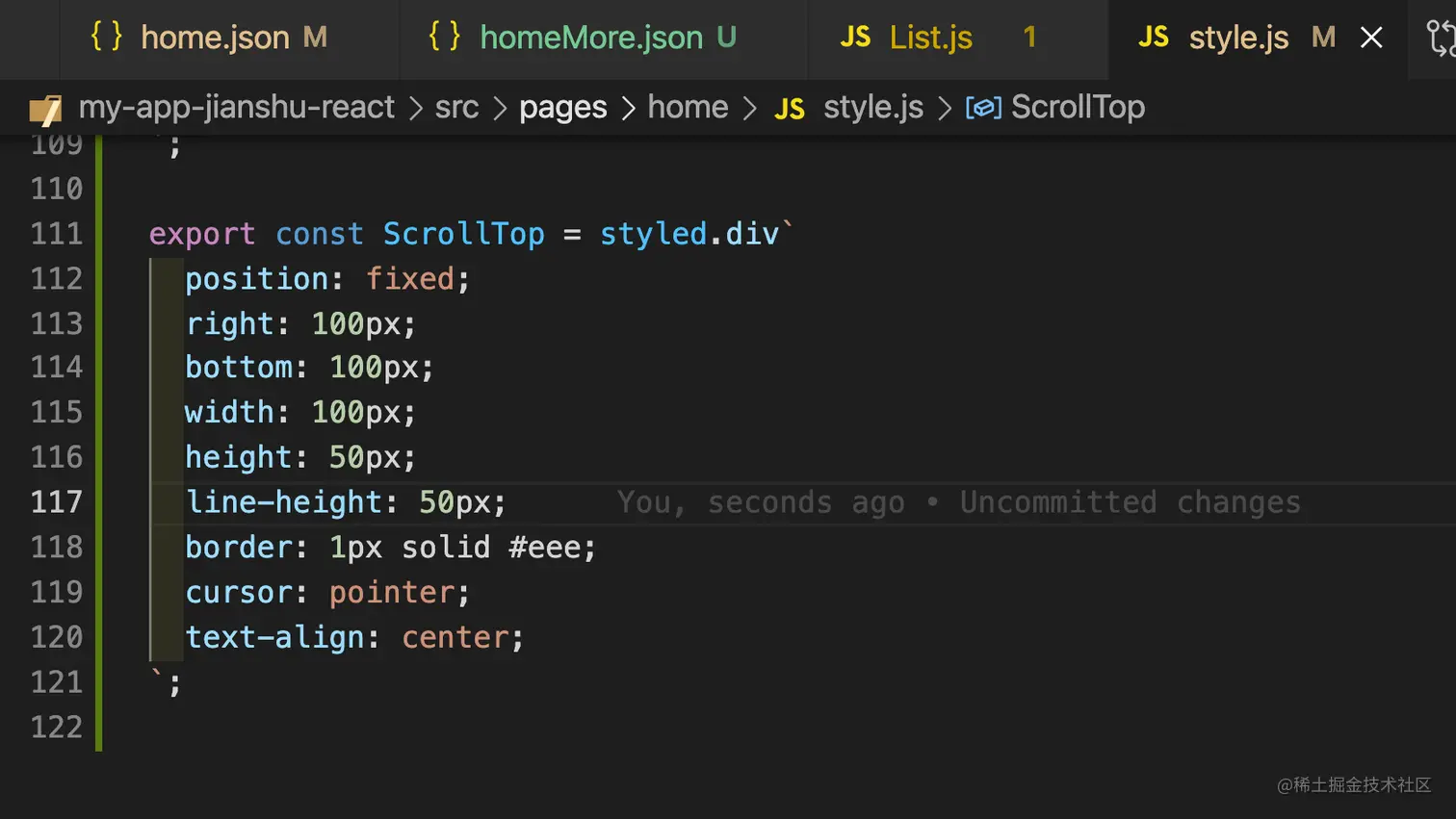Click the green change bar beside line 113
Viewport: 1456px width, 819px height.
click(x=99, y=323)
